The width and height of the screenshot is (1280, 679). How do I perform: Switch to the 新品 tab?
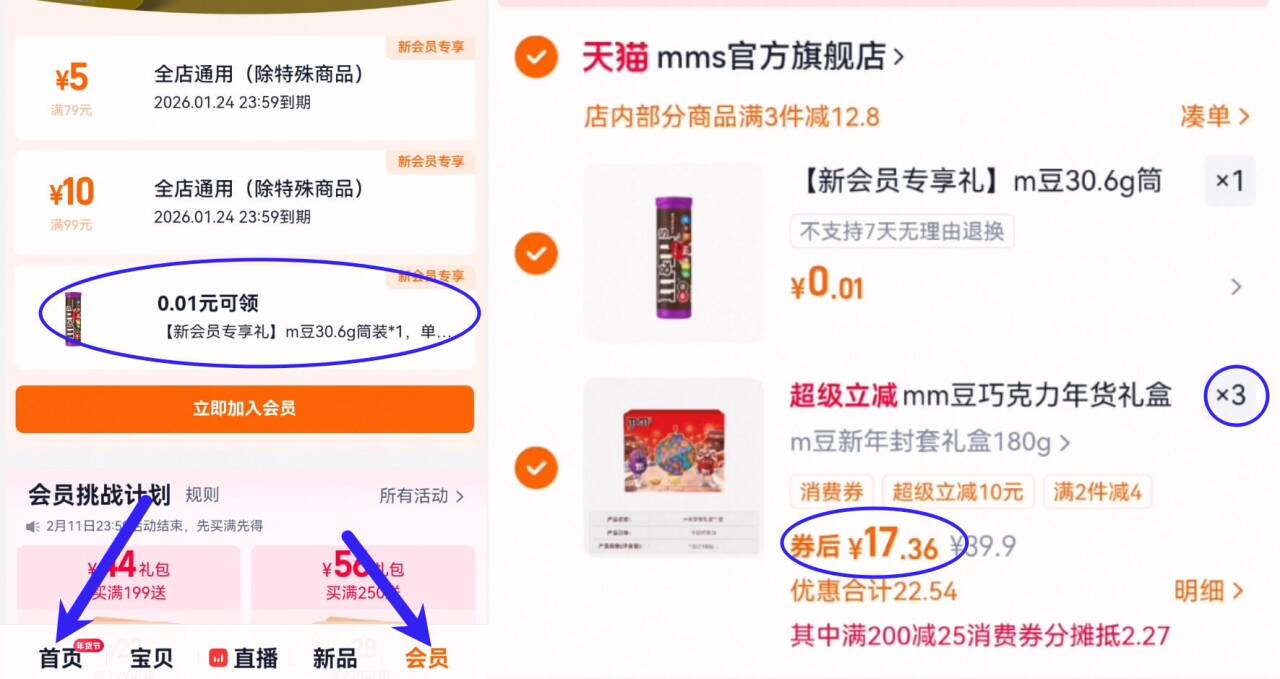(x=335, y=658)
